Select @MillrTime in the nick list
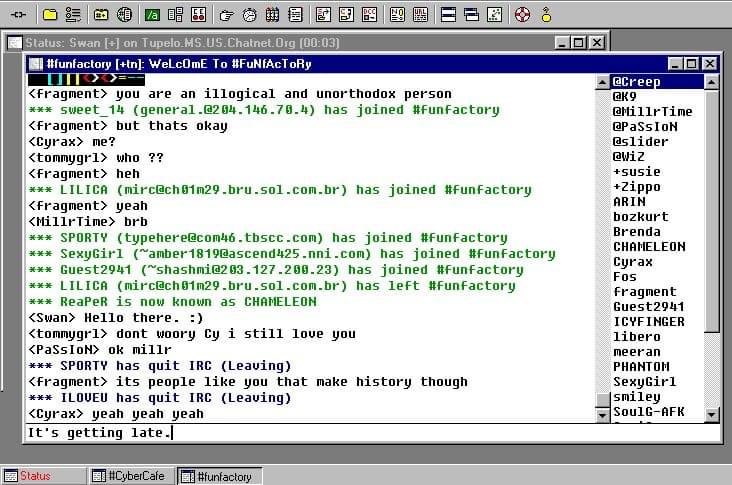Screen dimensions: 732x485 click(657, 112)
